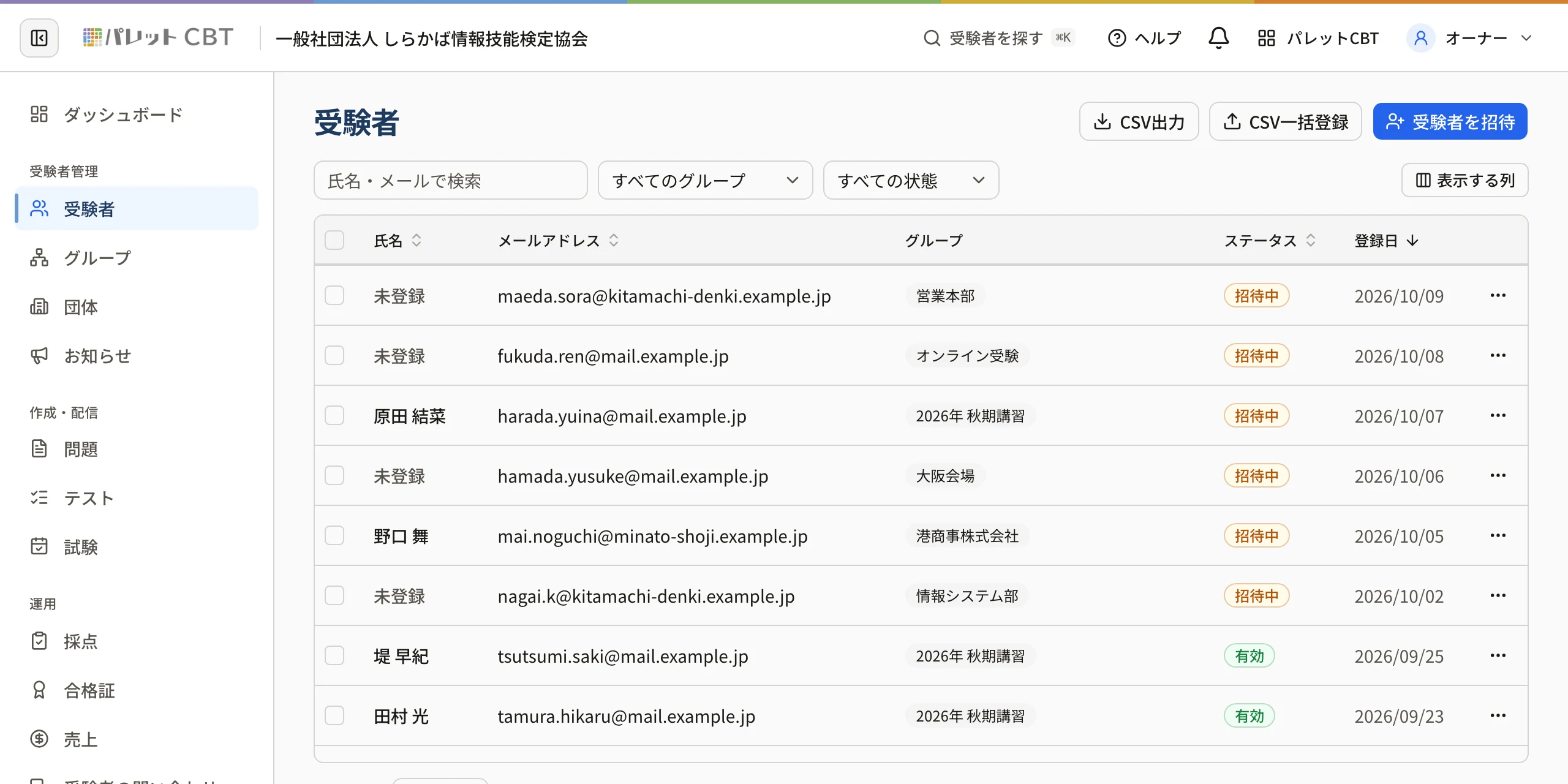1568x784 pixels.
Task: Toggle the select-all checkbox in table header
Action: click(x=334, y=240)
